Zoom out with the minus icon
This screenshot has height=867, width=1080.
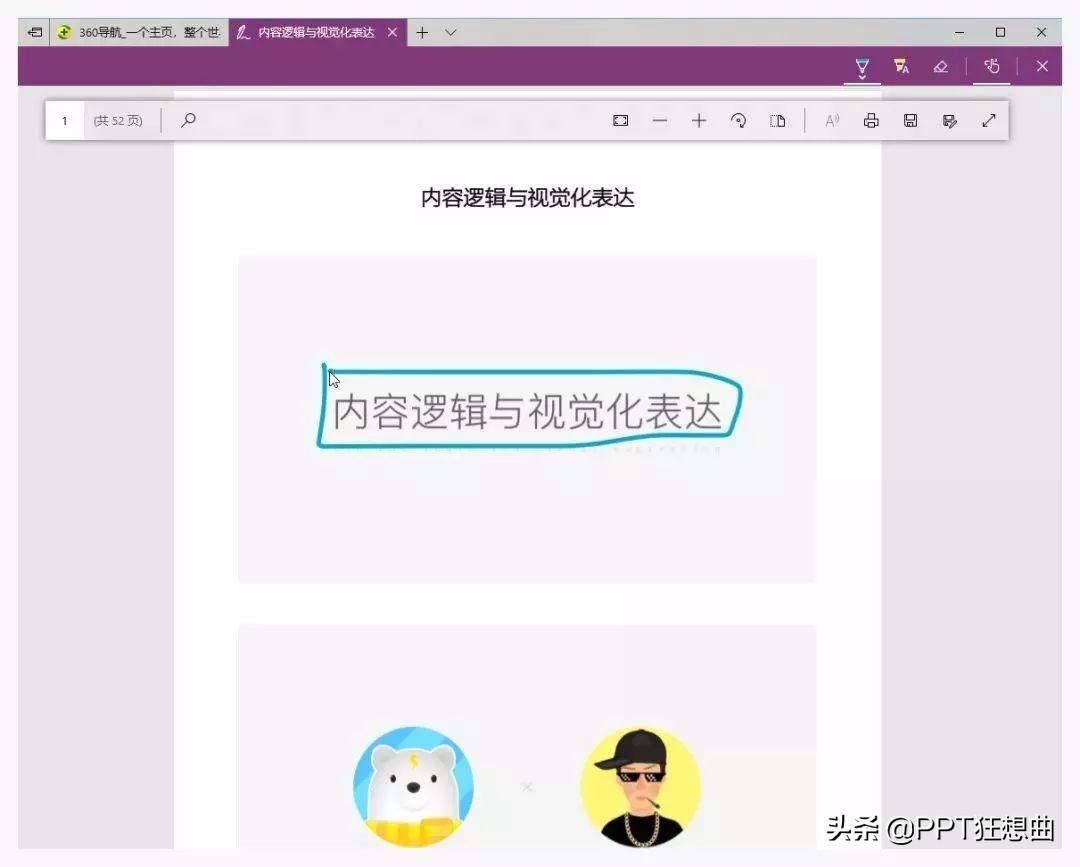coord(660,121)
